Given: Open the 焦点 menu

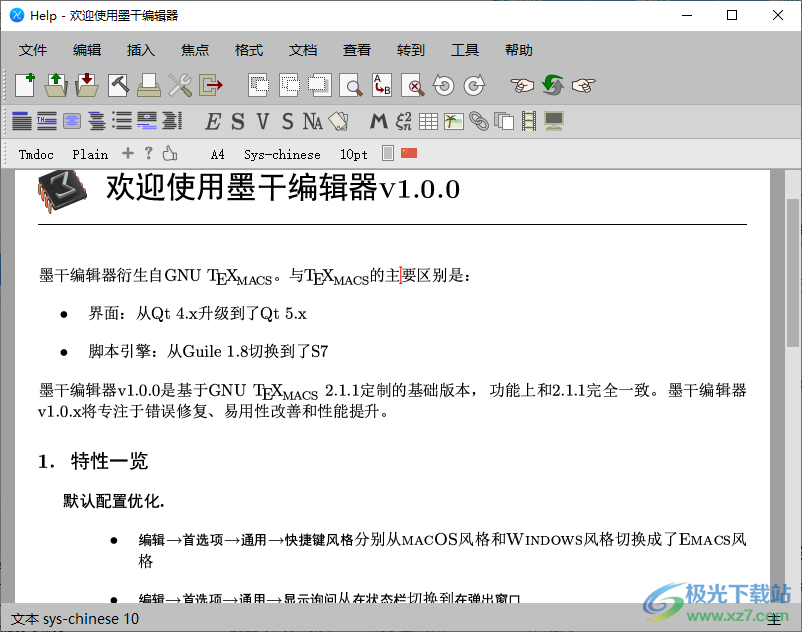Looking at the screenshot, I should click(195, 50).
